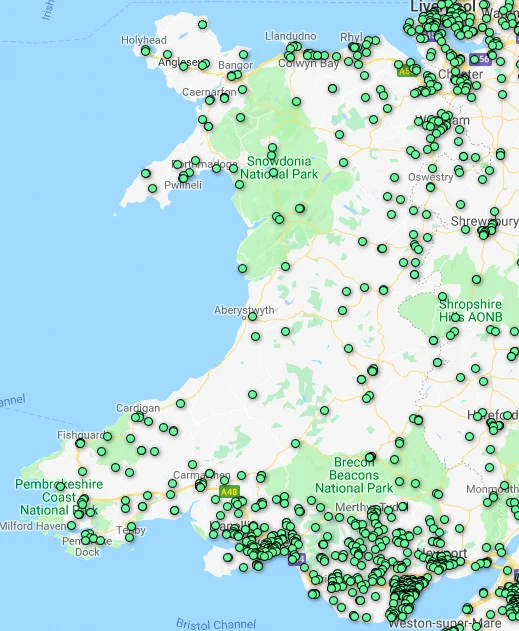Image resolution: width=519 pixels, height=631 pixels.
Task: Select the Liverpool city label
Action: pos(443,6)
